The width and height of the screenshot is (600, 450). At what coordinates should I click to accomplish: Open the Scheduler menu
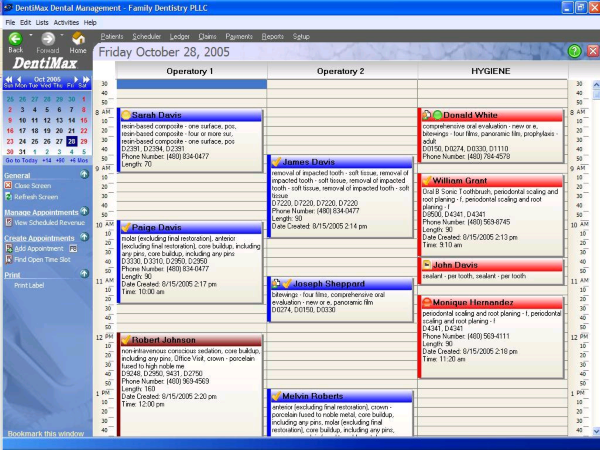(146, 36)
